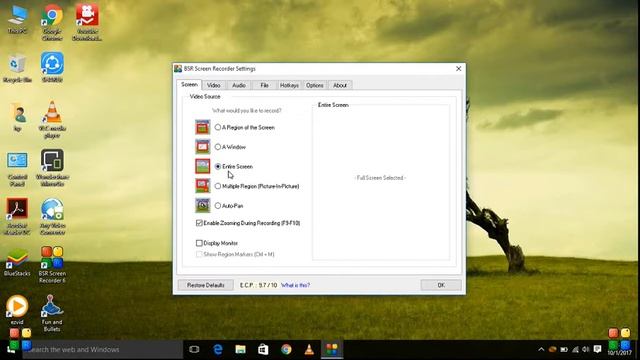Open the Audio tab

coord(239,85)
